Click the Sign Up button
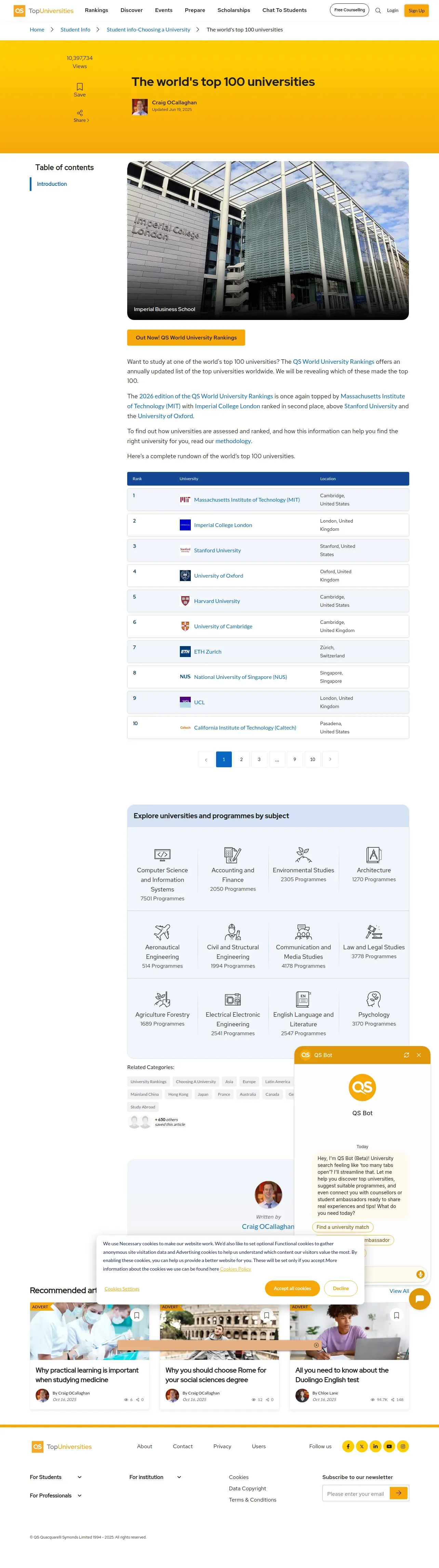Image resolution: width=439 pixels, height=1568 pixels. pos(416,10)
